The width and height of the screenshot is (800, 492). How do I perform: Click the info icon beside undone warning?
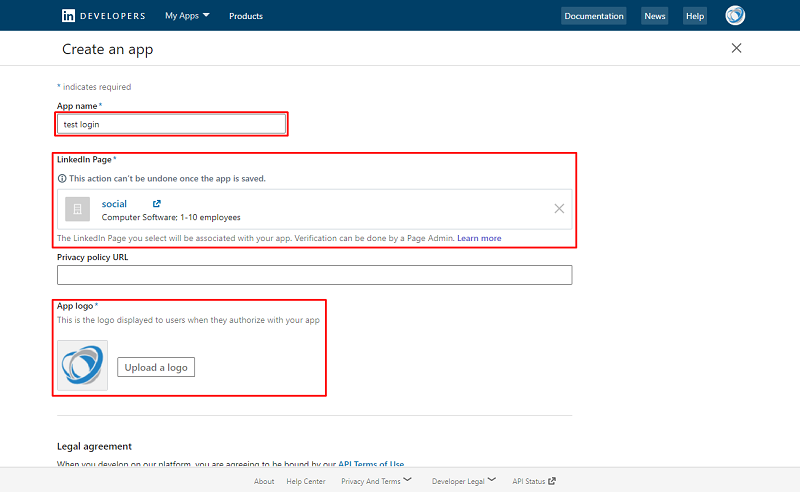tap(62, 179)
